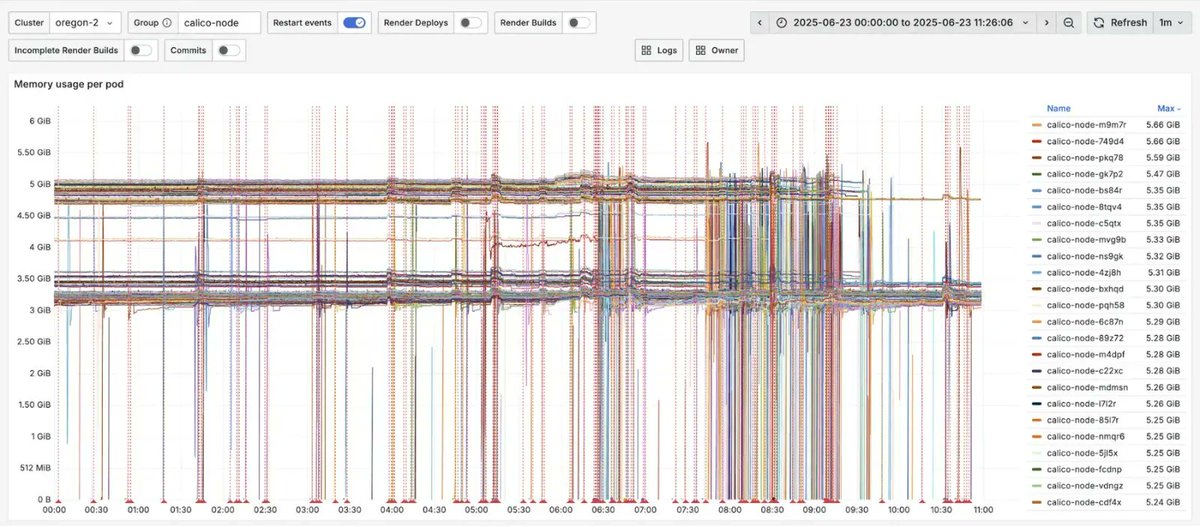Click the Group calico-node input field
Image resolution: width=1200 pixels, height=527 pixels.
point(218,22)
